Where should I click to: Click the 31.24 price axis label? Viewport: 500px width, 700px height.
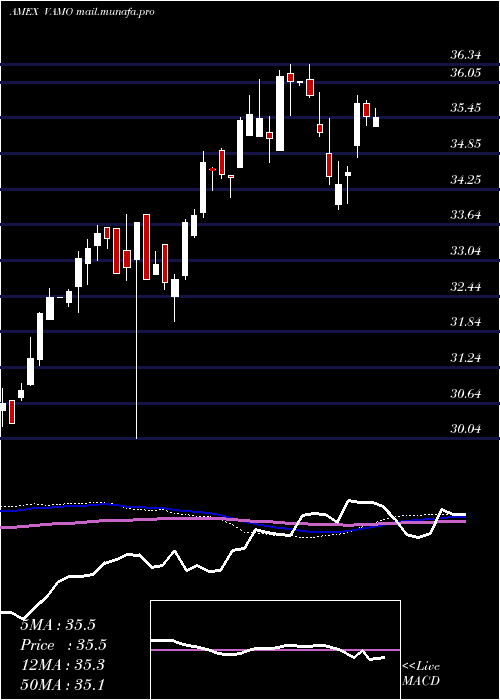point(465,358)
